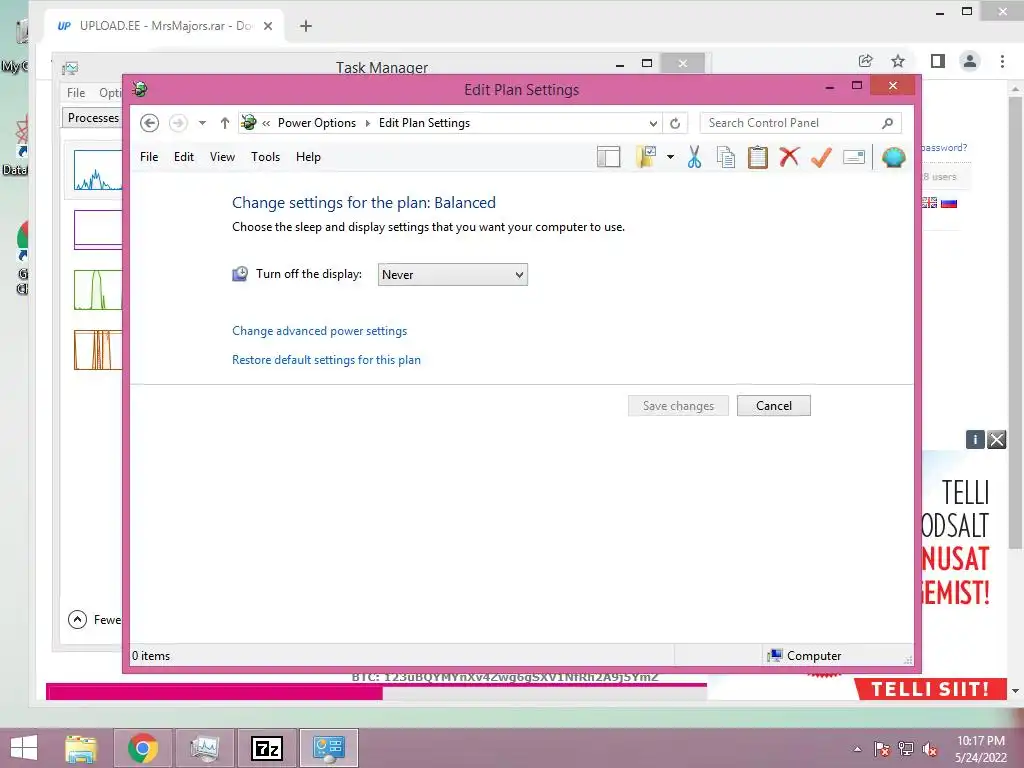
Task: Click Power Options in the breadcrumb
Action: [317, 123]
